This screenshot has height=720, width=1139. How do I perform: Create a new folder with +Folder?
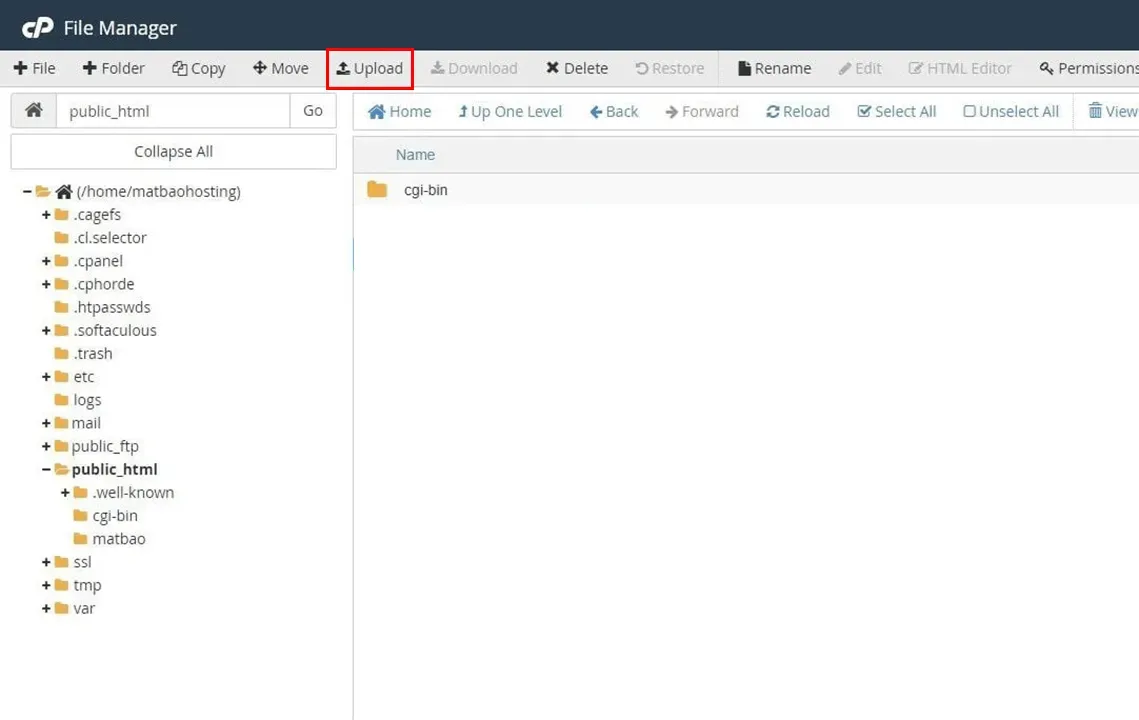click(x=113, y=68)
